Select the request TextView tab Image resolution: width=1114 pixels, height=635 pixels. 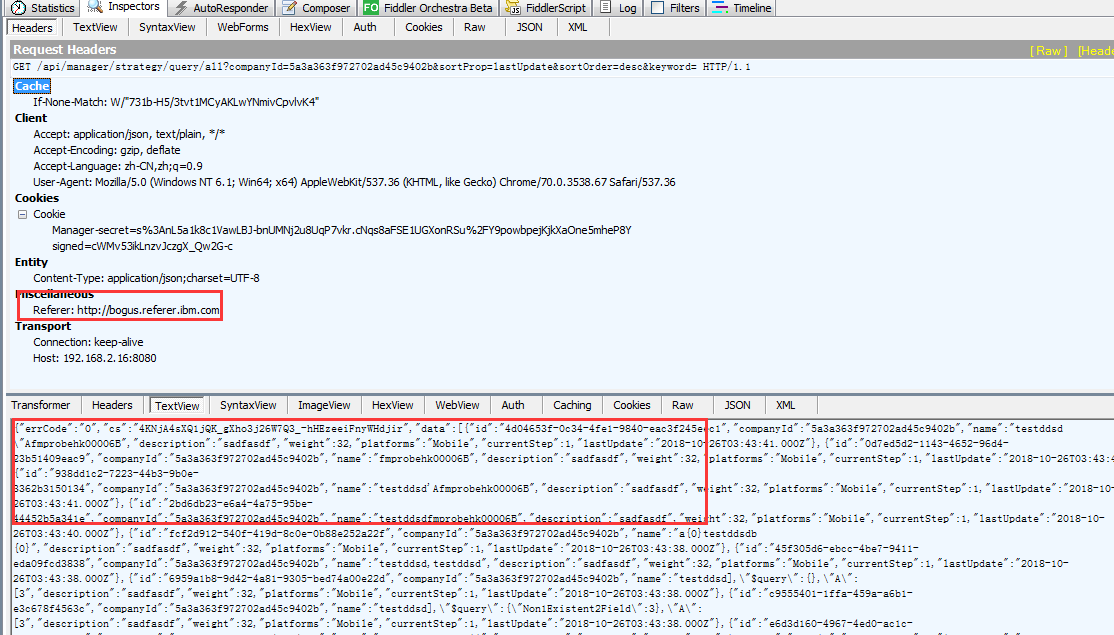[95, 27]
